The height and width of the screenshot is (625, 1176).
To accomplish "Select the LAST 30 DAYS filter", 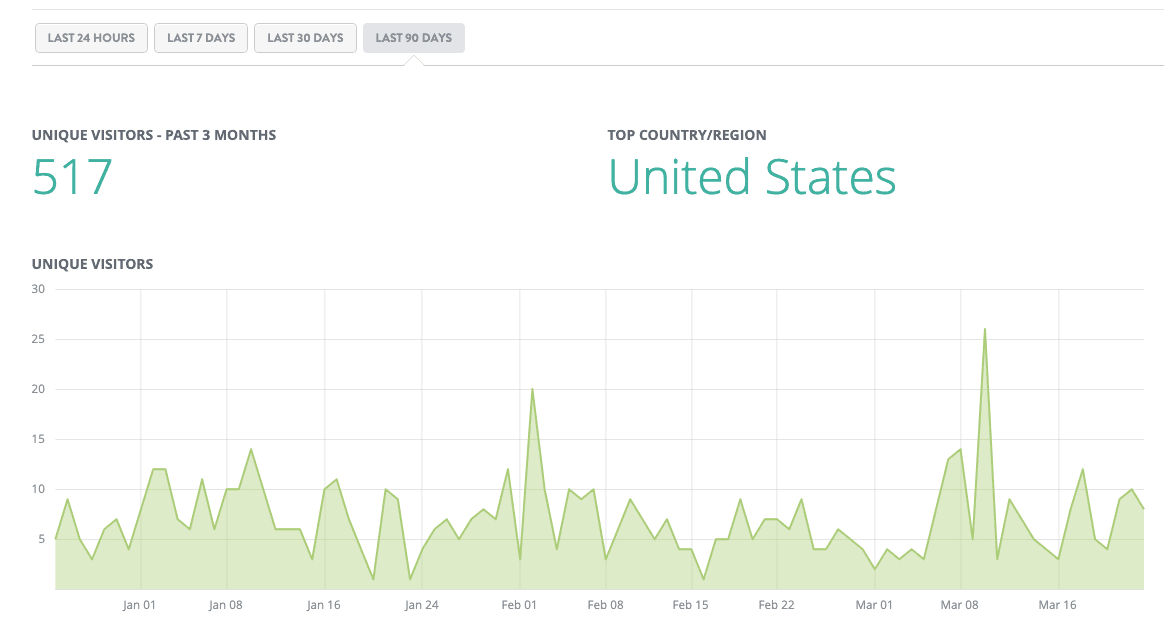I will (x=305, y=37).
